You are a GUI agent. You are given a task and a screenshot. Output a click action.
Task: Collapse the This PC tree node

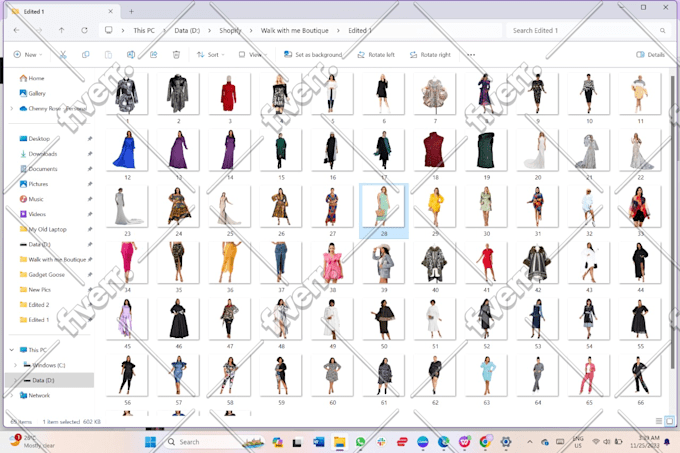tap(12, 350)
